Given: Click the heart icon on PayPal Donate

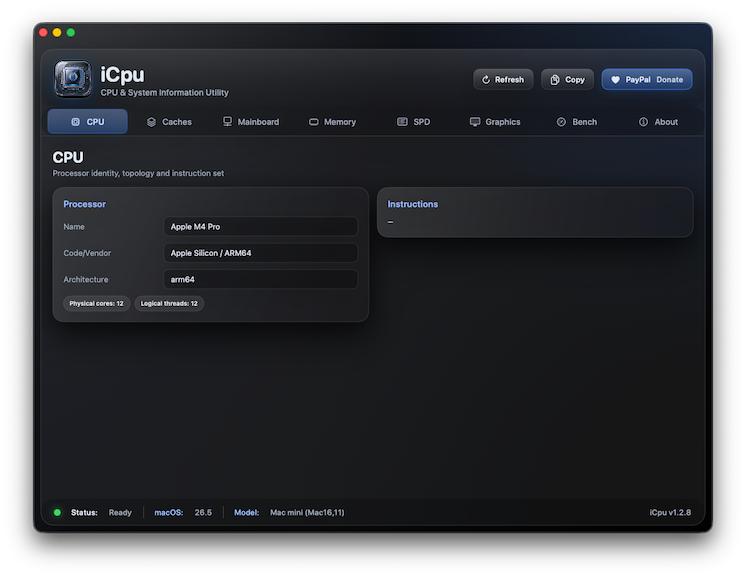Looking at the screenshot, I should [x=615, y=80].
